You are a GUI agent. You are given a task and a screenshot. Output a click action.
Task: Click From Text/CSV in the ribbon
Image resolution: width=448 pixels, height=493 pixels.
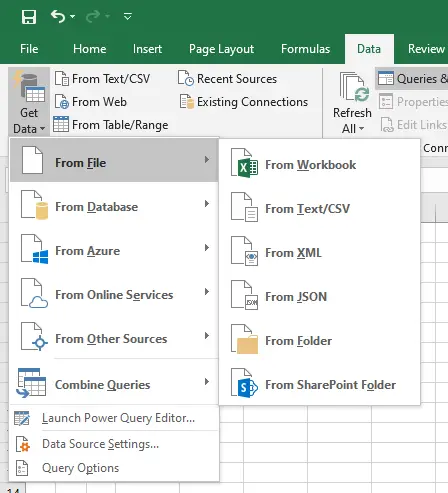[x=103, y=79]
